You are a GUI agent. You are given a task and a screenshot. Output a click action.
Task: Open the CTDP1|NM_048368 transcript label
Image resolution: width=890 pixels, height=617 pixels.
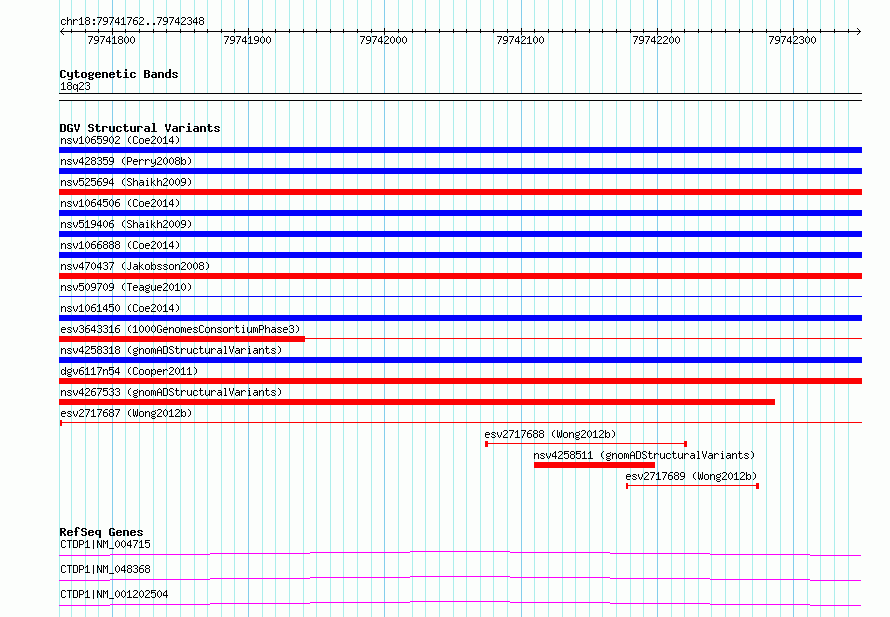tap(105, 569)
